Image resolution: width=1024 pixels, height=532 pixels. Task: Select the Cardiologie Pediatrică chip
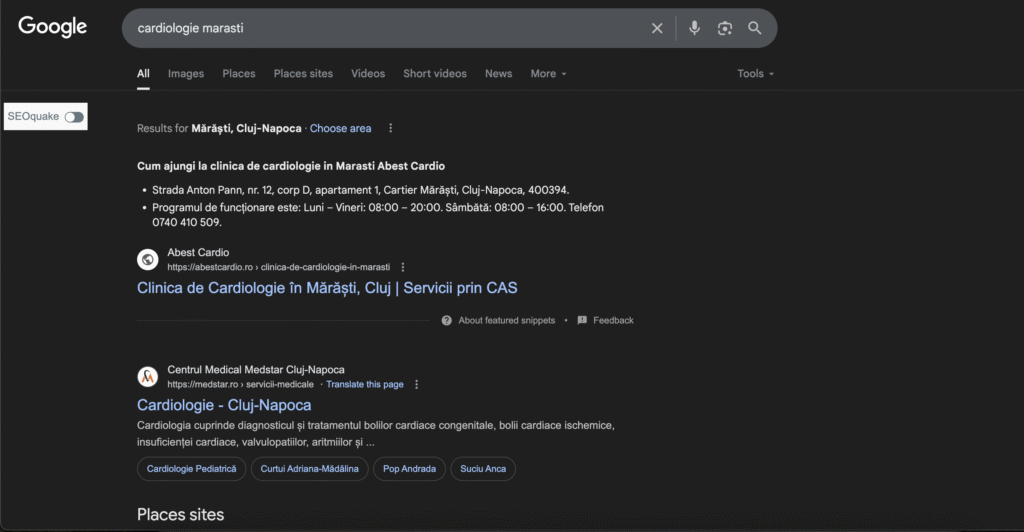191,469
